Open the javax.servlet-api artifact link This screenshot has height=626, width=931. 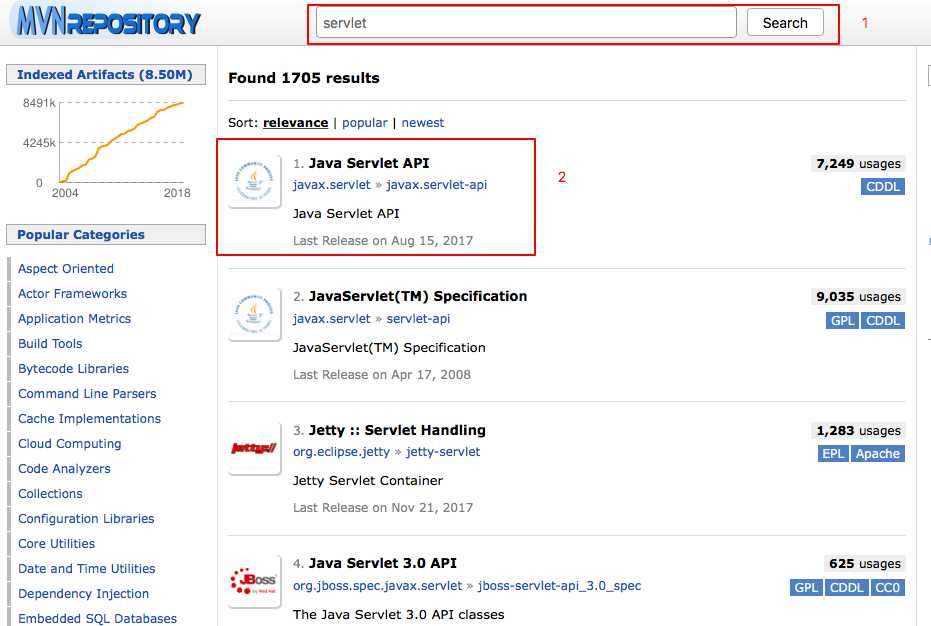click(x=436, y=185)
